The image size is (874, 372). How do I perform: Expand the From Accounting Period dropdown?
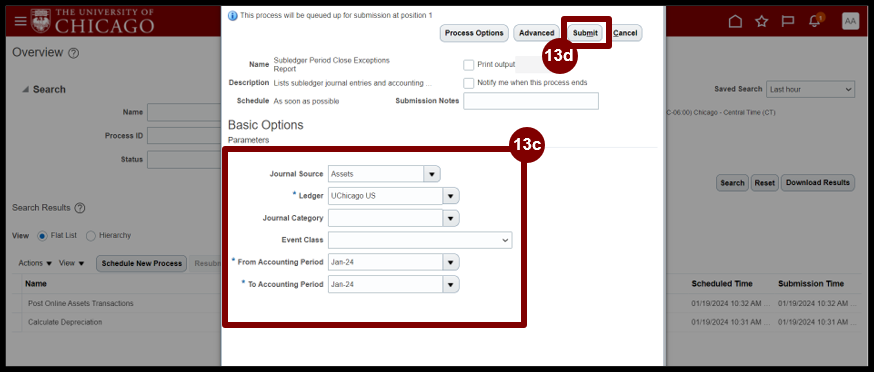451,262
